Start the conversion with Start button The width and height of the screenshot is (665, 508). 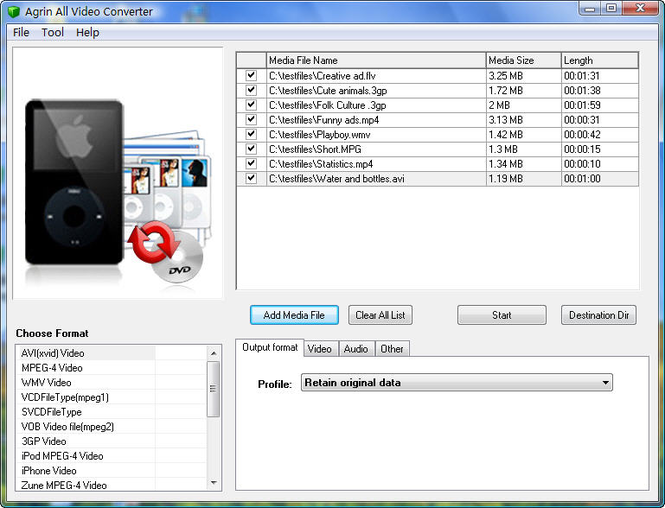pyautogui.click(x=502, y=315)
